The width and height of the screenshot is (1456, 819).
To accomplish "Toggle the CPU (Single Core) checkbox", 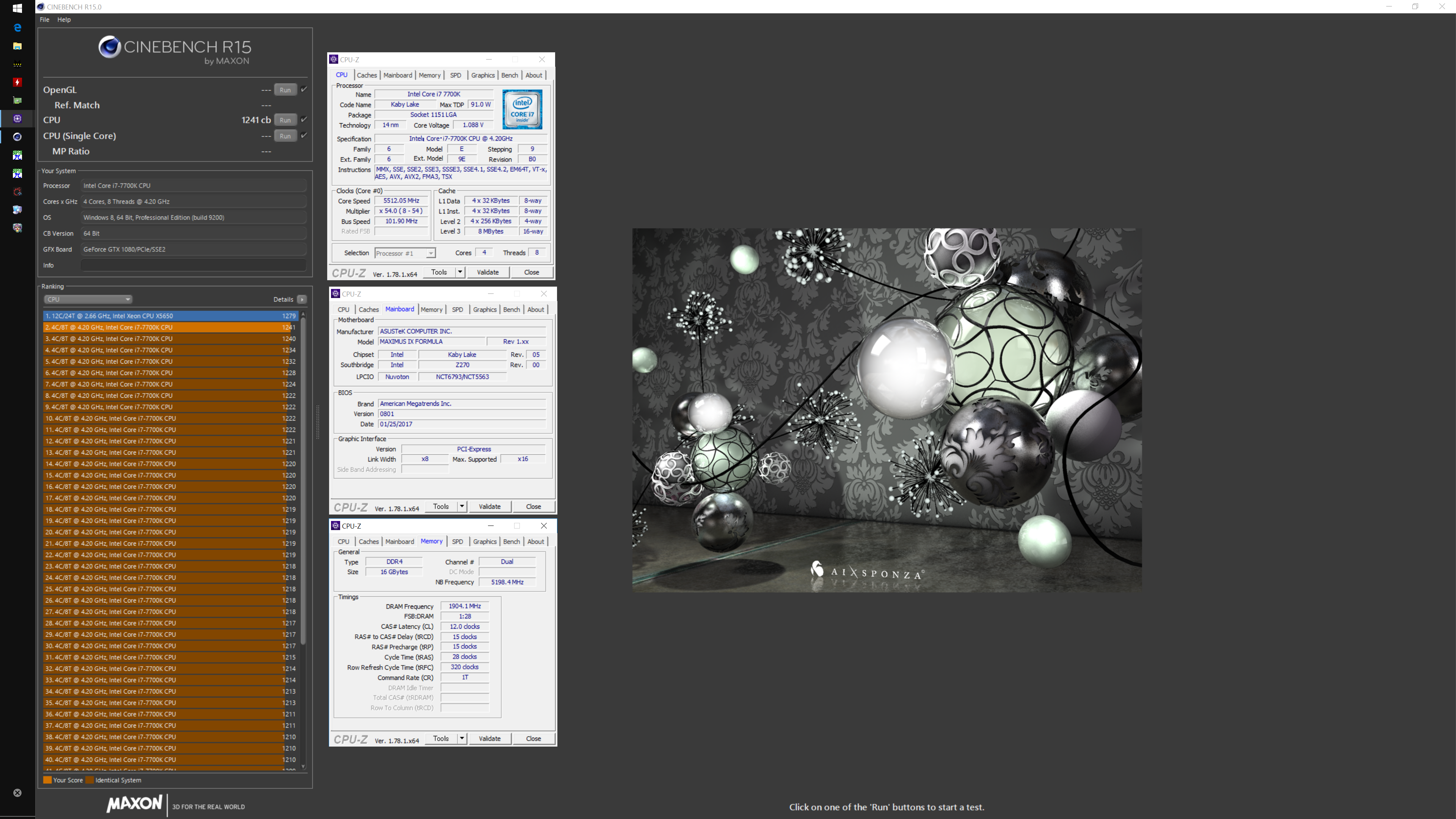I will pos(303,135).
